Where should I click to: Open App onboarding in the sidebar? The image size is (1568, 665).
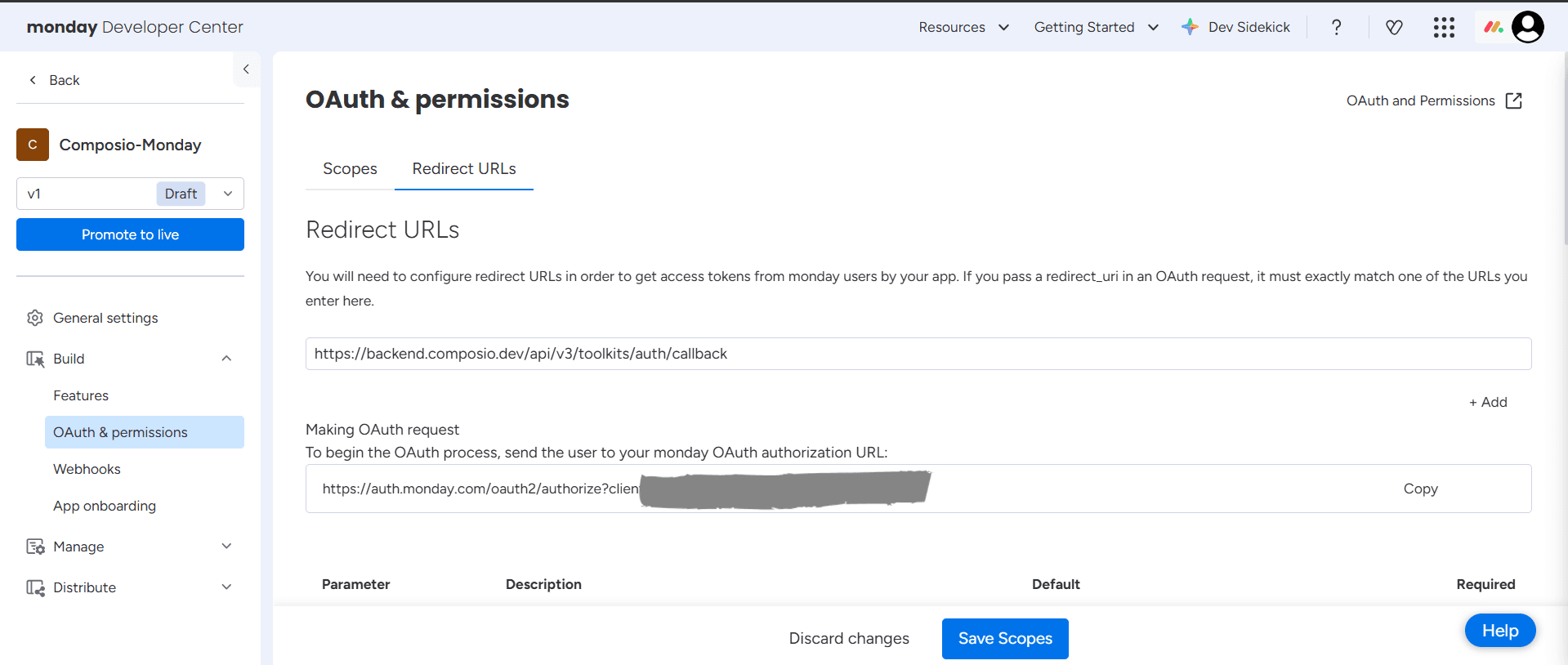click(105, 506)
